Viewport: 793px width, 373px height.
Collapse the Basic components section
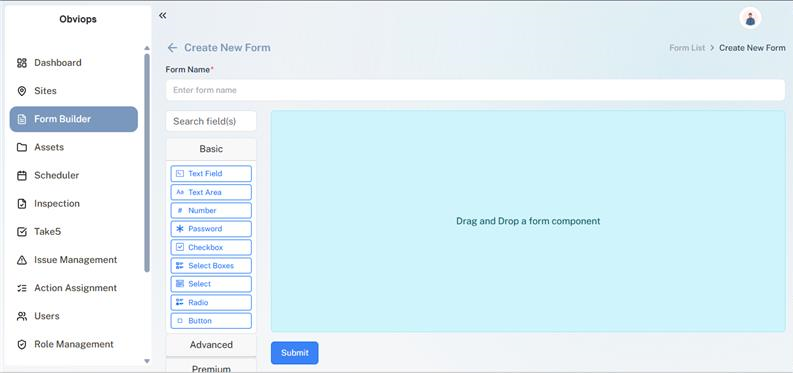pyautogui.click(x=211, y=149)
